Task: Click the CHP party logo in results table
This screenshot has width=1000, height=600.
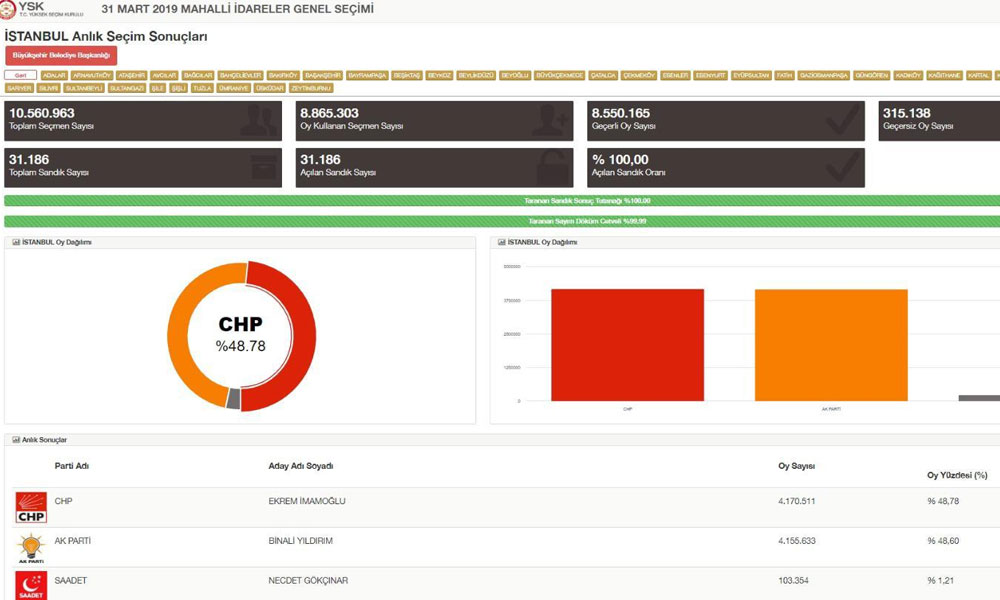Action: (31, 508)
